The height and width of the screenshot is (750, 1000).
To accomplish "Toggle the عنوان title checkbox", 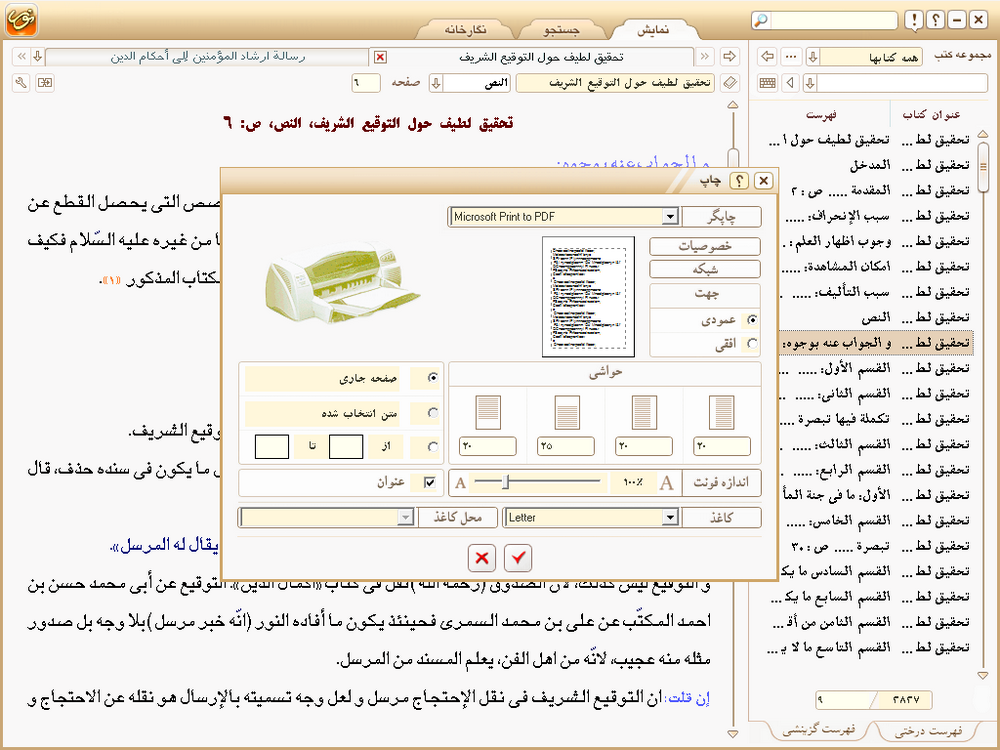I will tap(429, 482).
